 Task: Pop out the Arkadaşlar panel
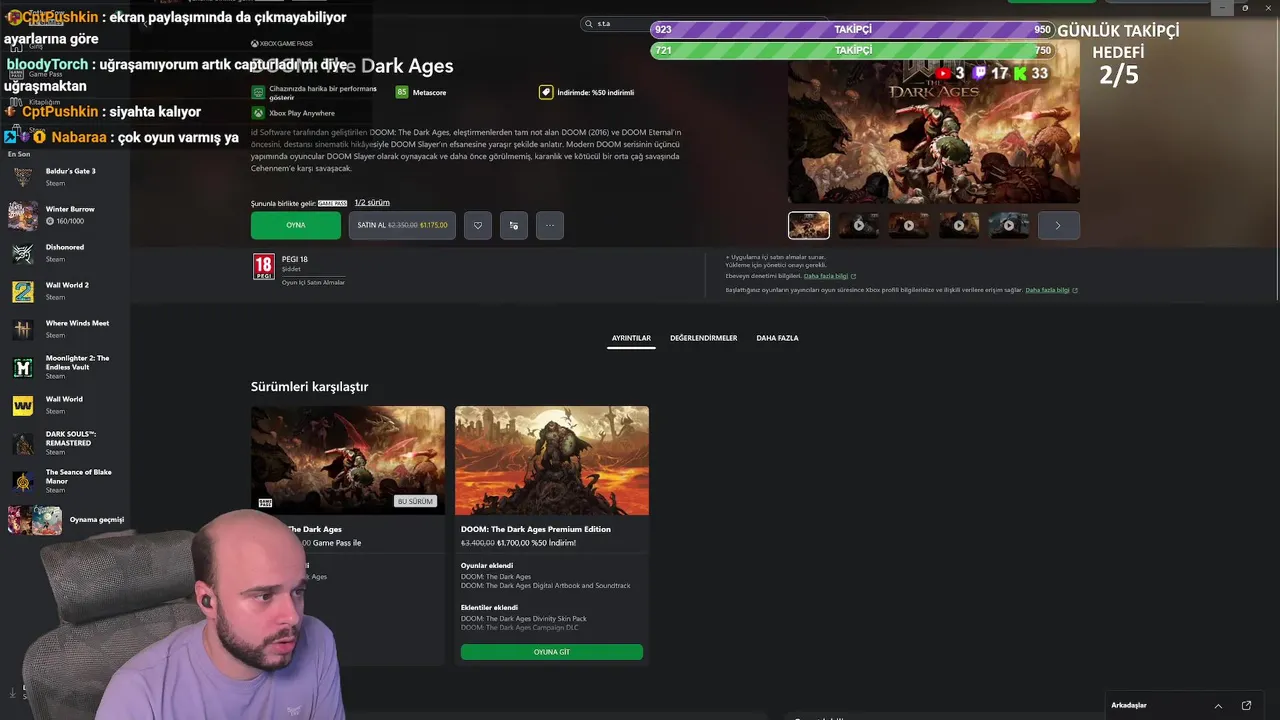coord(1246,706)
